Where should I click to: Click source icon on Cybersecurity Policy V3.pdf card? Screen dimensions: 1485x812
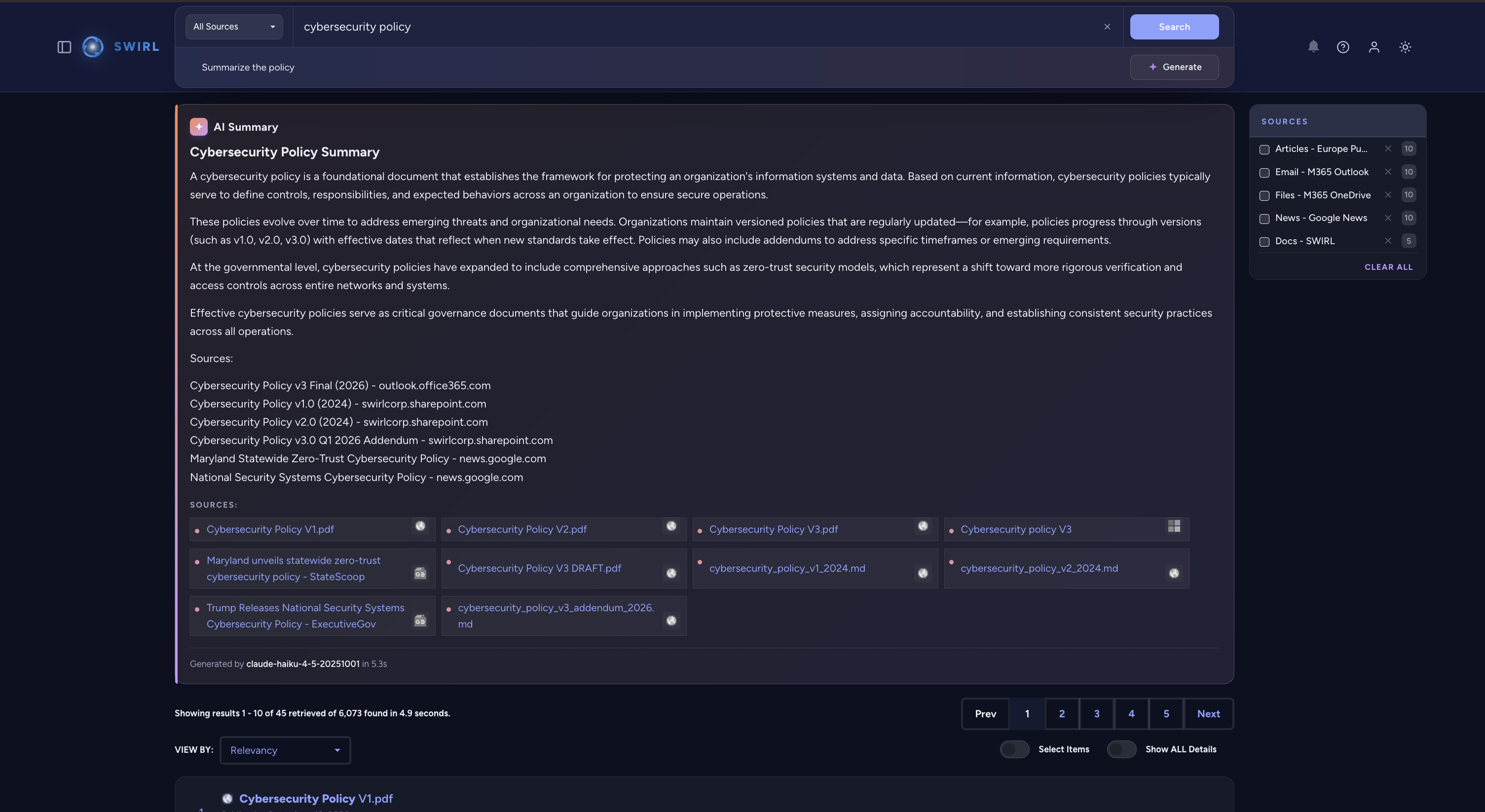click(x=923, y=526)
